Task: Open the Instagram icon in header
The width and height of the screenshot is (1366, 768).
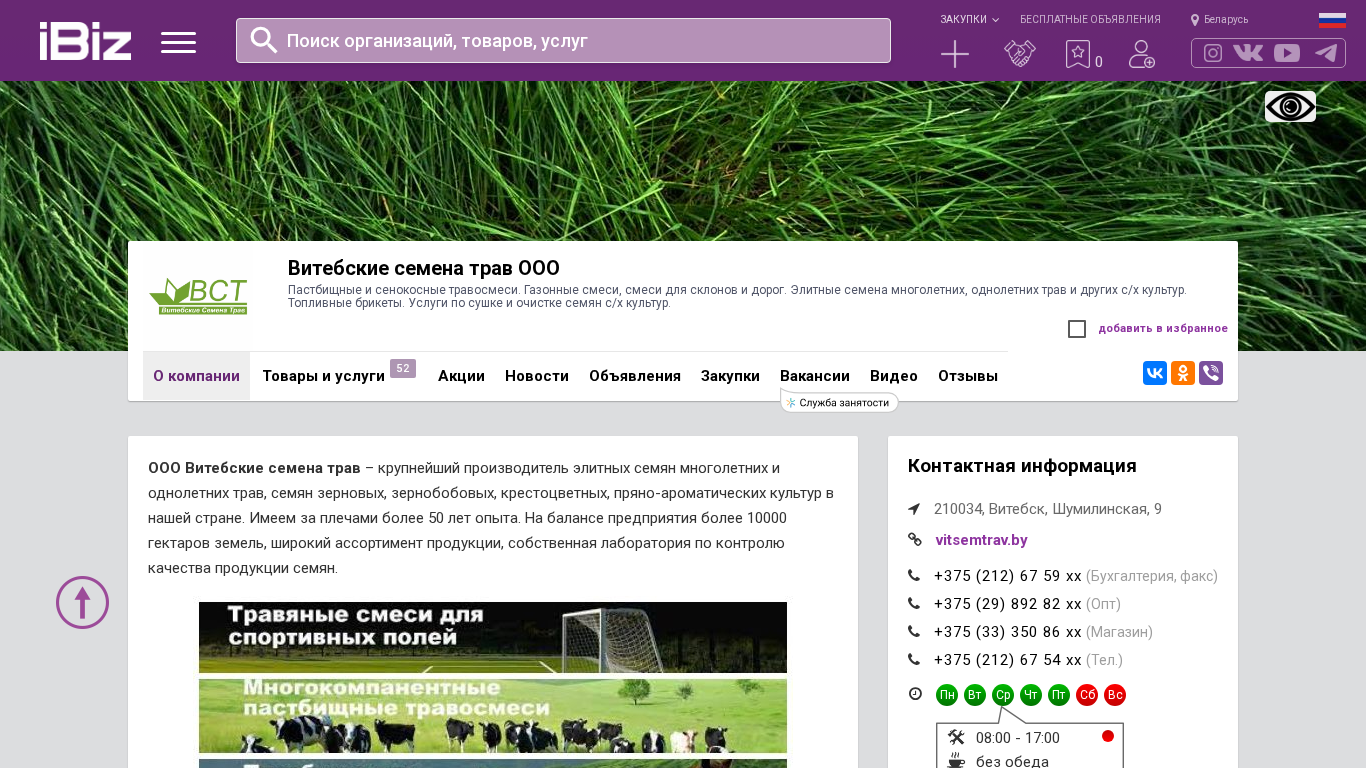Action: [1213, 53]
